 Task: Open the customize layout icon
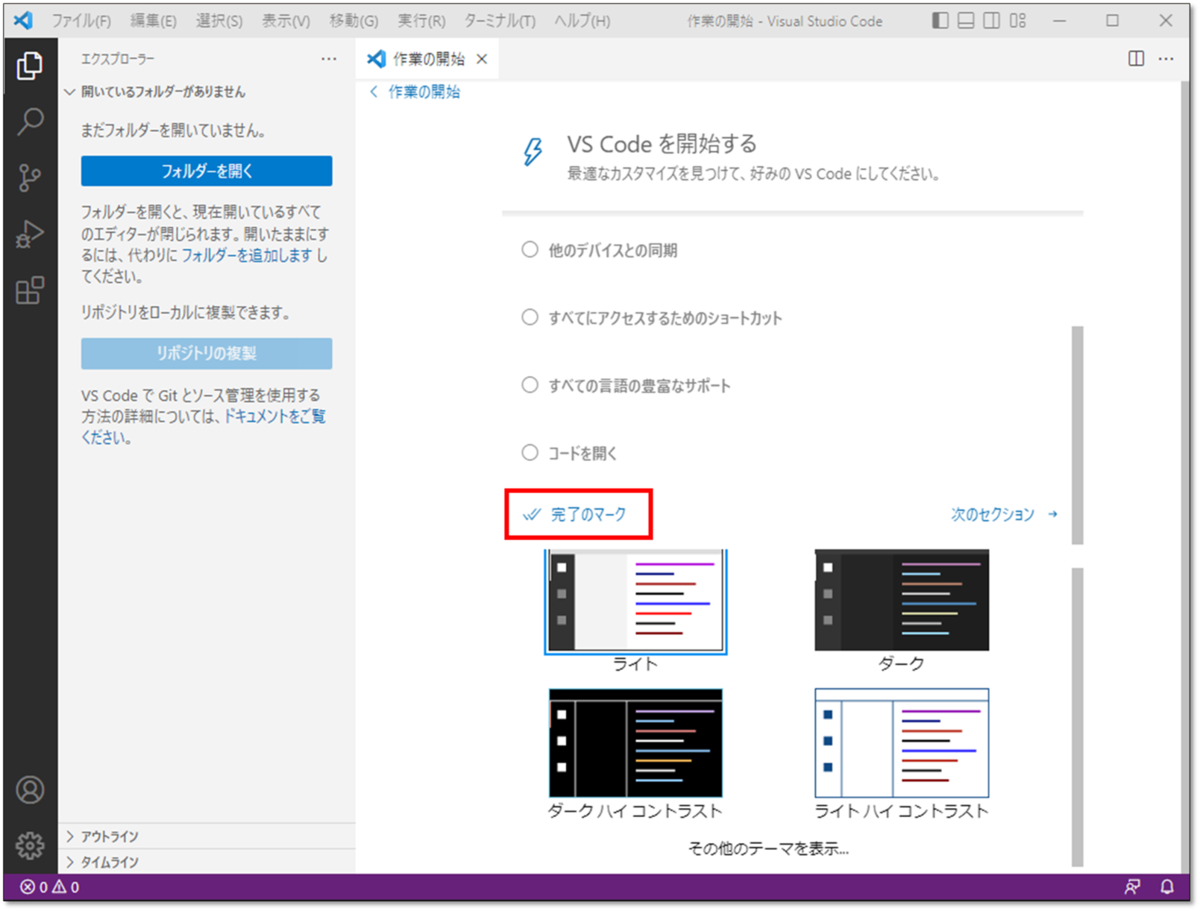coord(1018,21)
